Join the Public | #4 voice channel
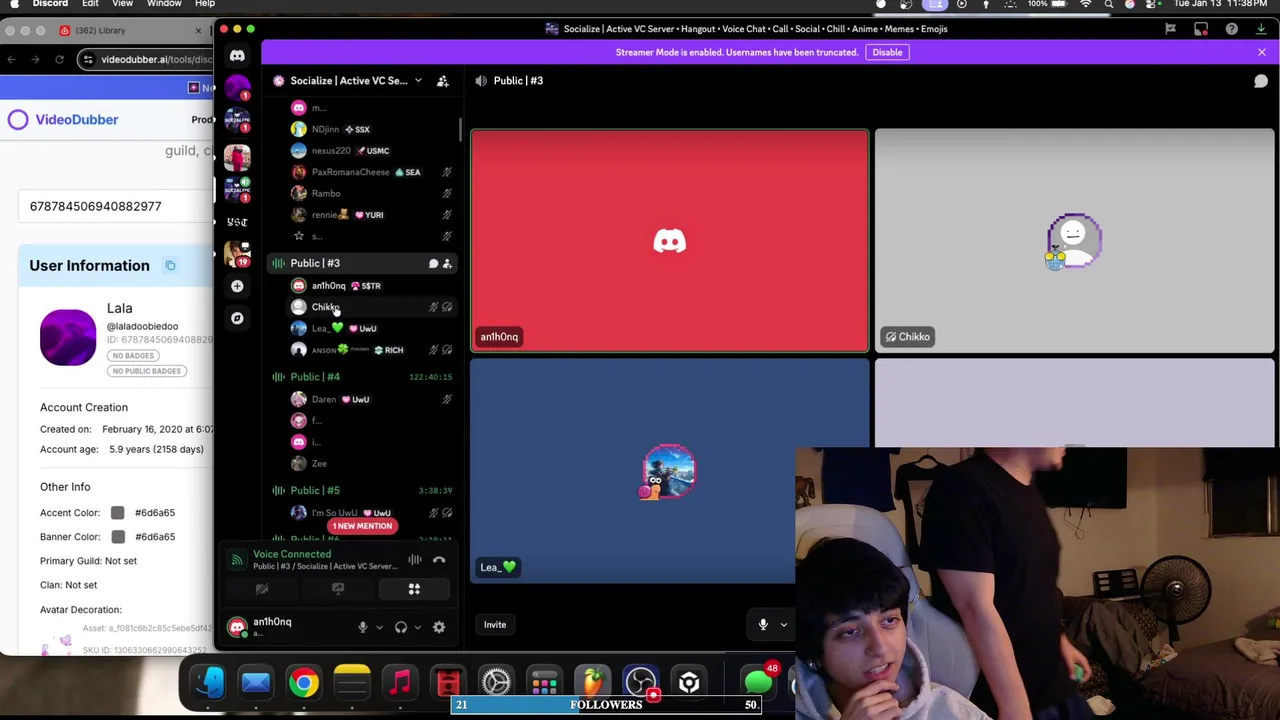 pyautogui.click(x=315, y=377)
